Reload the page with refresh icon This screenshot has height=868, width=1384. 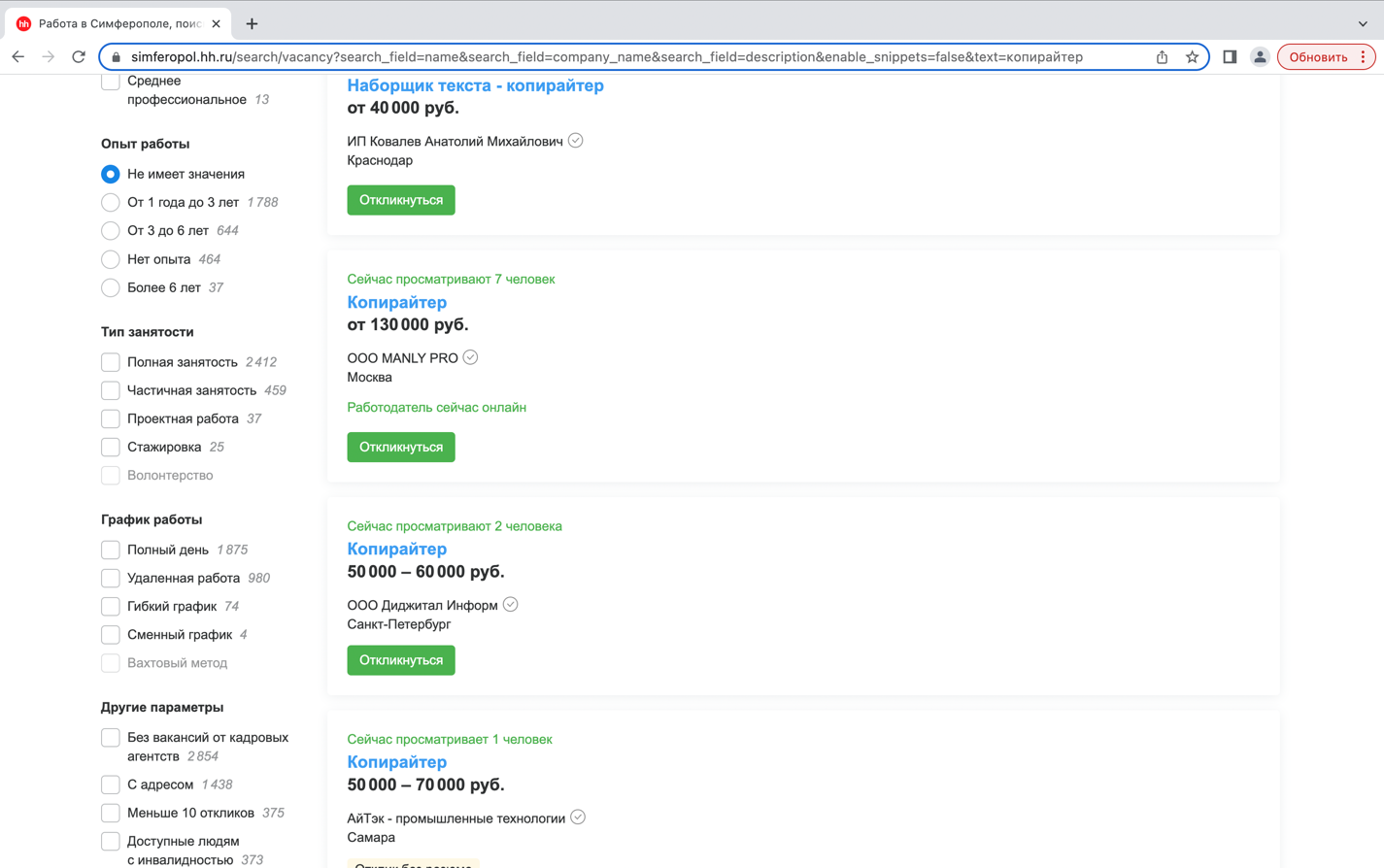(79, 57)
